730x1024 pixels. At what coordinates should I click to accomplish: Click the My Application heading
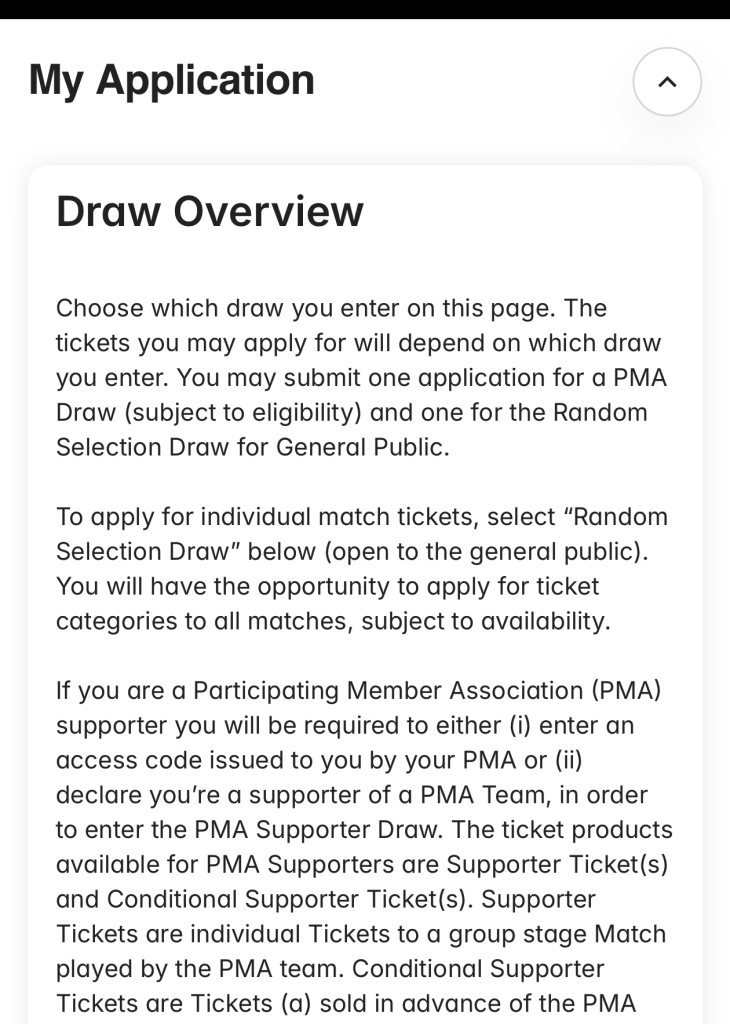coord(171,80)
